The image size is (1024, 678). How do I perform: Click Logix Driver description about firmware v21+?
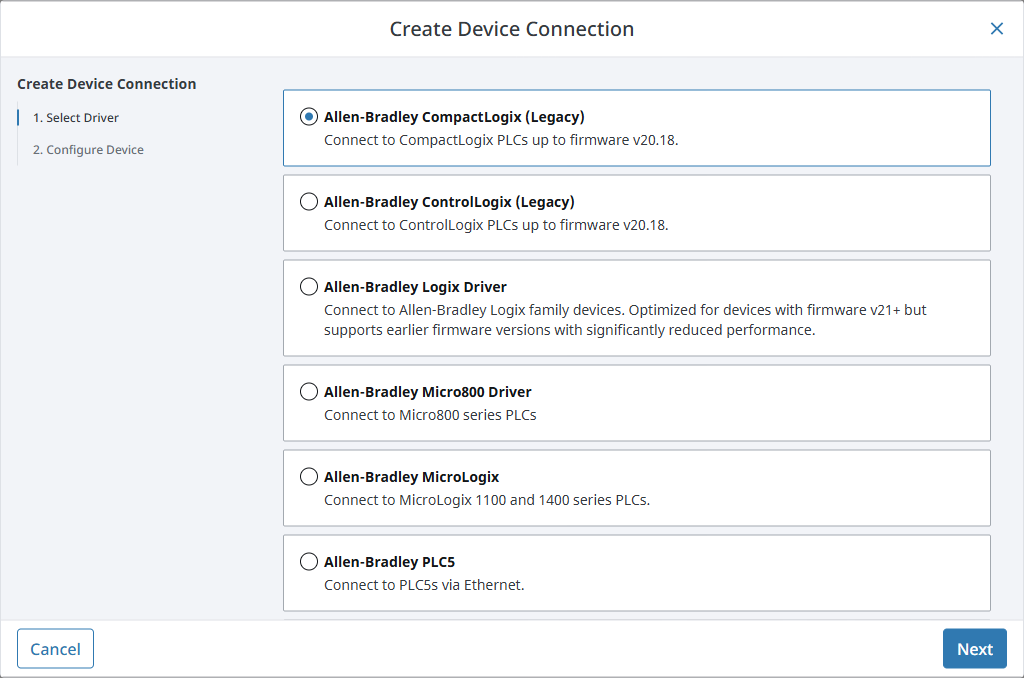click(625, 320)
